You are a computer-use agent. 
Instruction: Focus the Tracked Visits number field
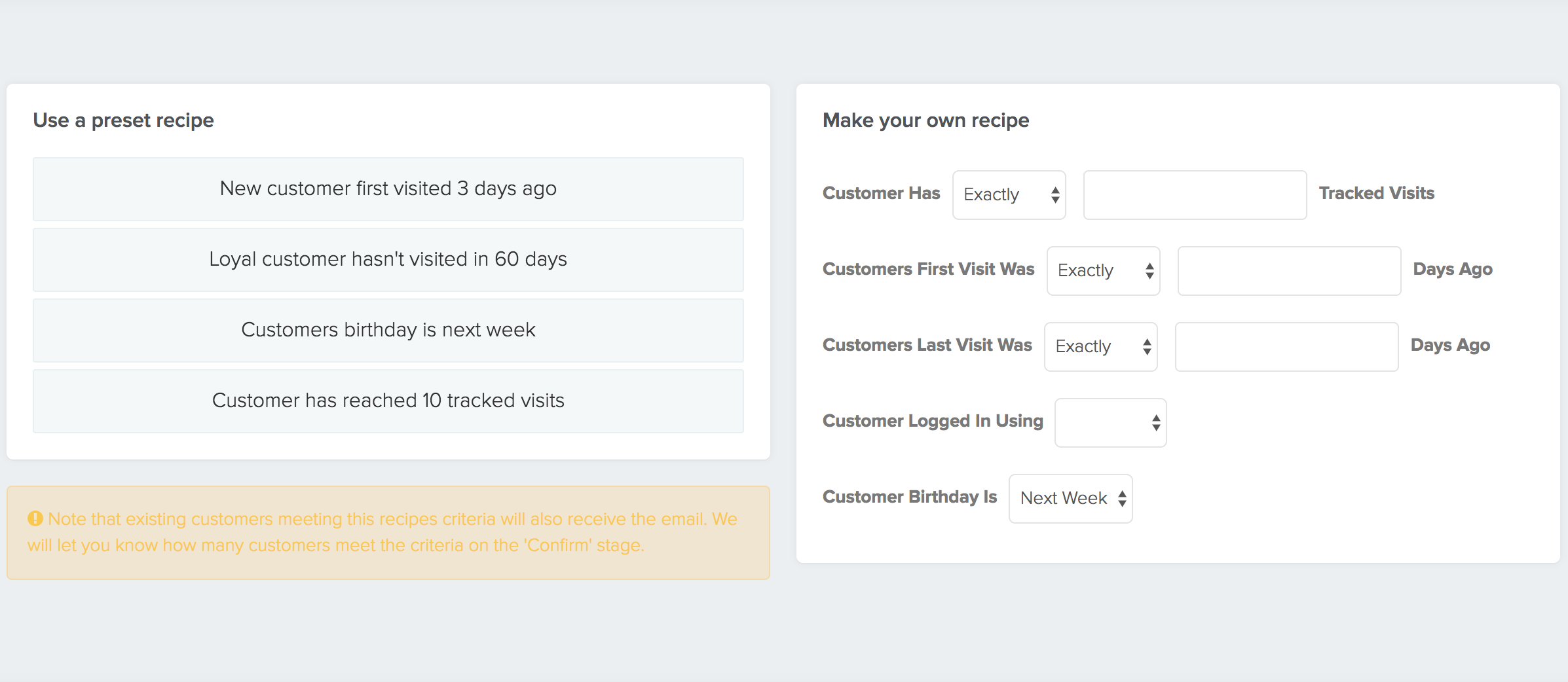pos(1195,194)
